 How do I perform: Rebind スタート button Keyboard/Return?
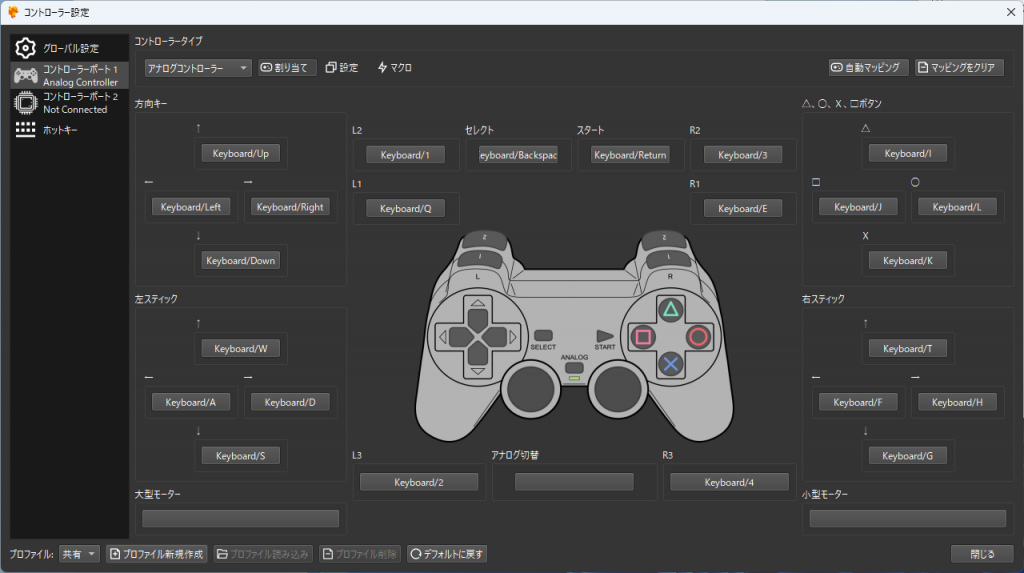pos(630,155)
